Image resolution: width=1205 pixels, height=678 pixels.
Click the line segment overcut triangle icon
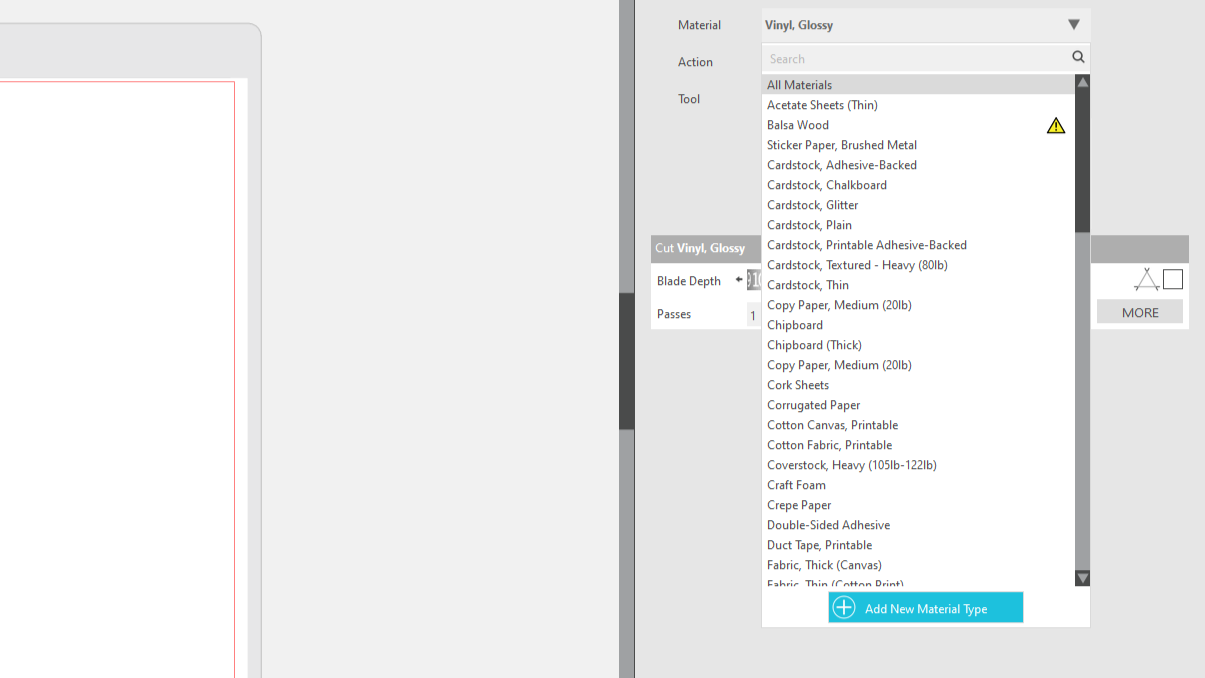pyautogui.click(x=1146, y=279)
